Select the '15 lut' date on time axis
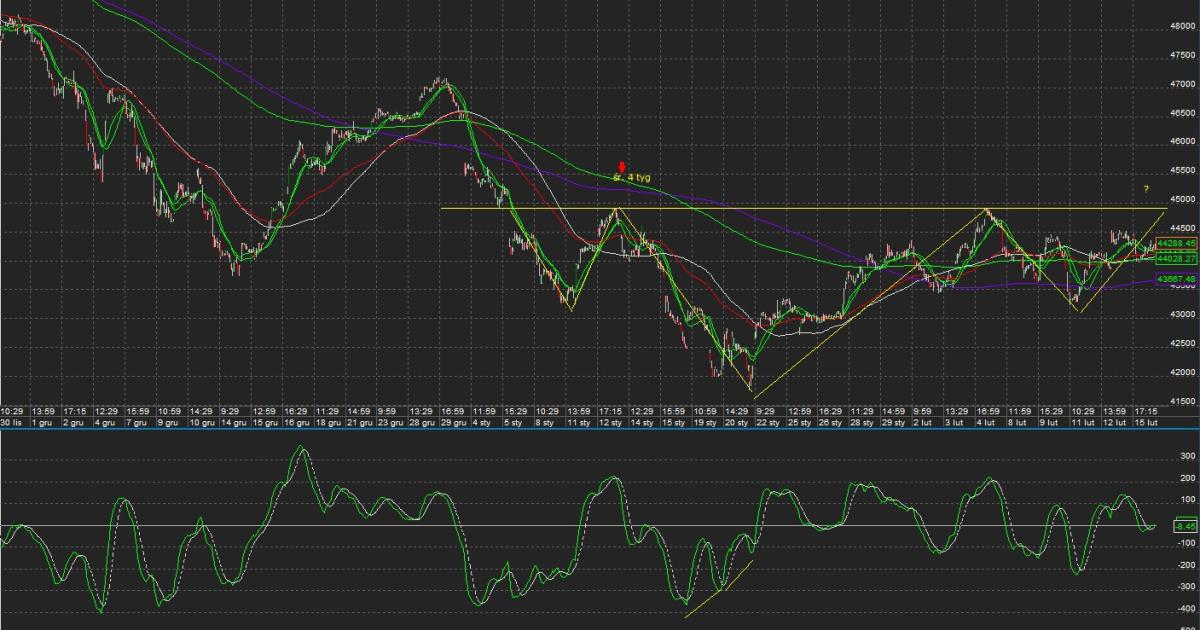This screenshot has width=1200, height=630. click(x=1146, y=423)
